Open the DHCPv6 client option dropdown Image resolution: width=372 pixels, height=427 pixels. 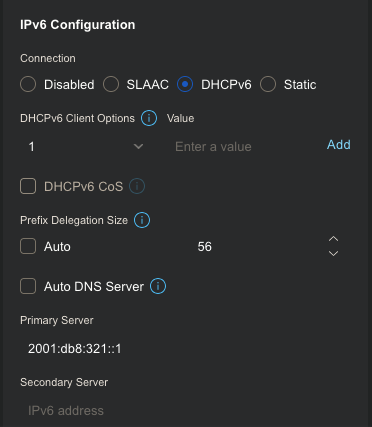(86, 147)
